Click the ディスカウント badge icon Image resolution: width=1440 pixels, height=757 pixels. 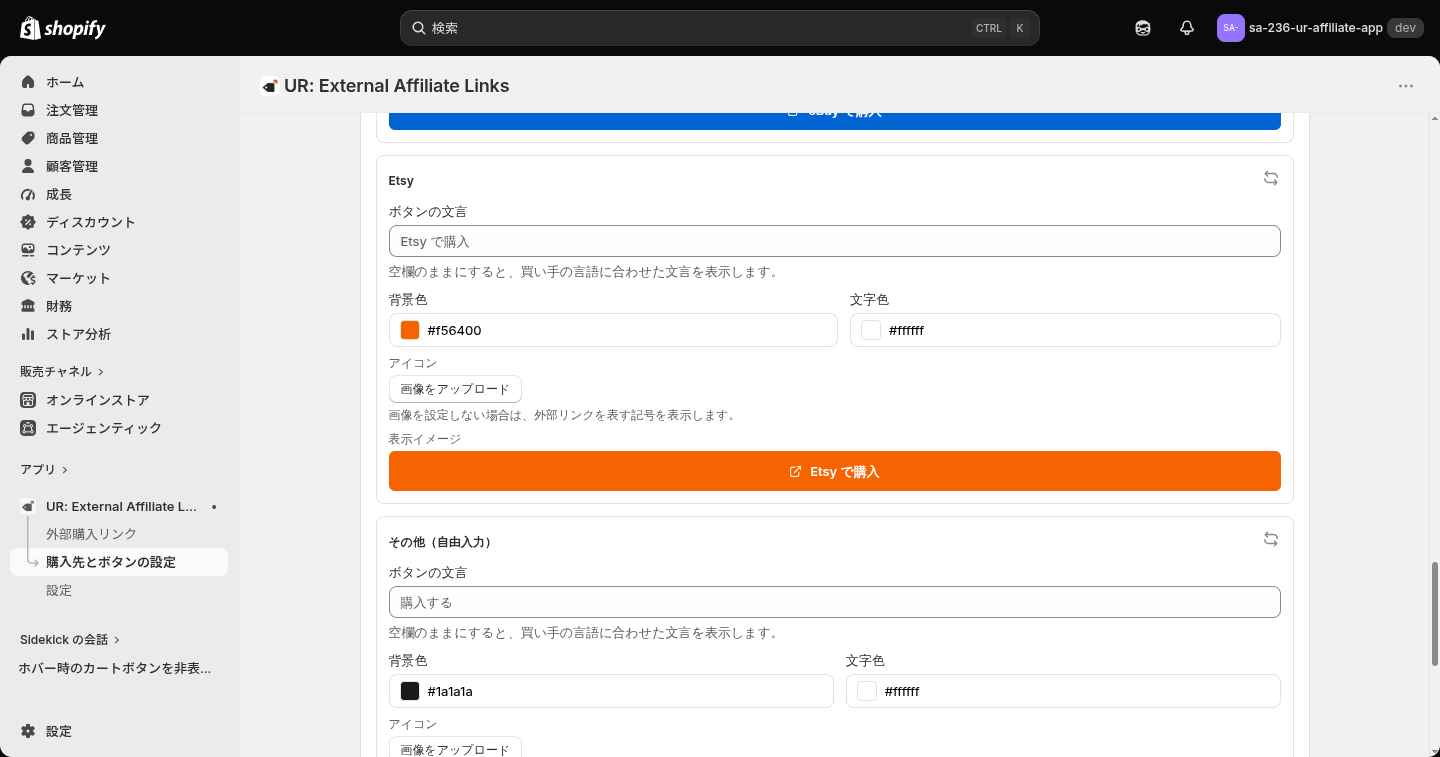pyautogui.click(x=28, y=222)
